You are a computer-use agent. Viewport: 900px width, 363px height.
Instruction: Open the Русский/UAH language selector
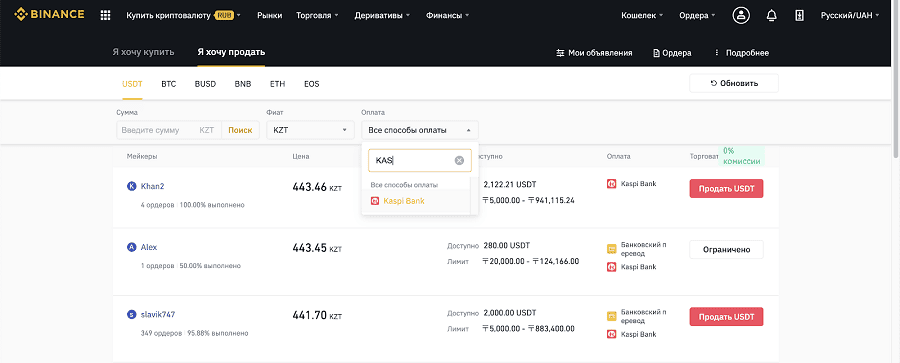click(850, 16)
